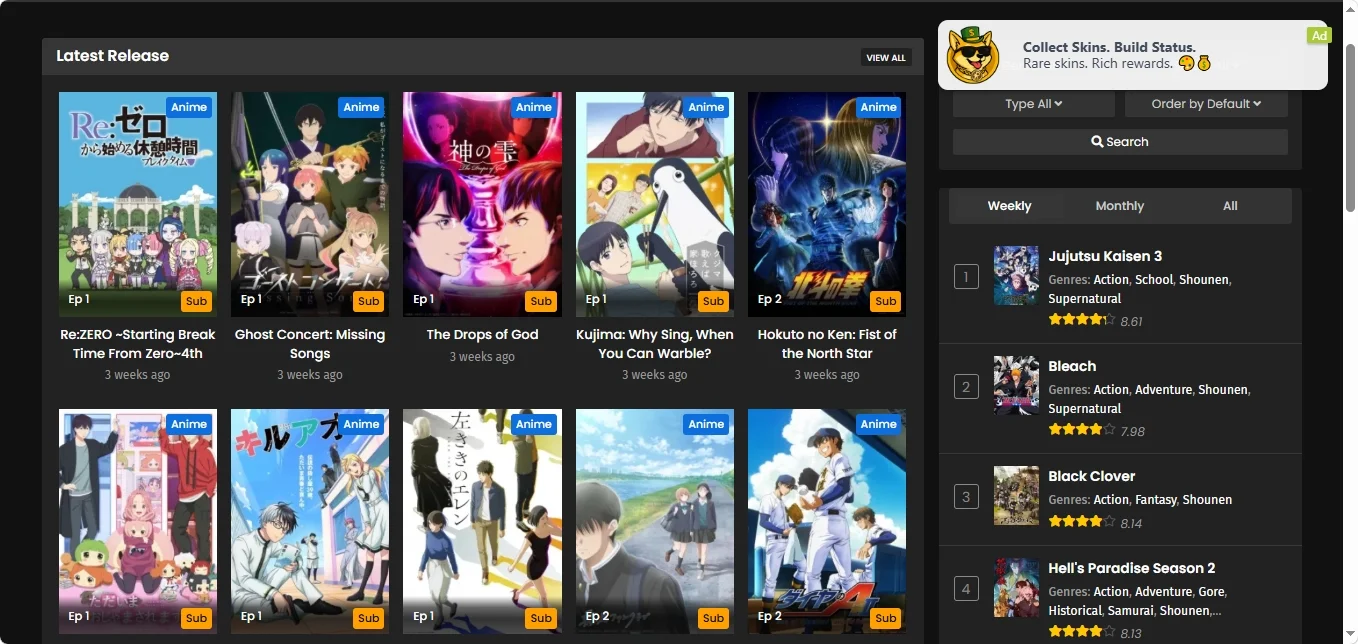Switch to the All ranking tab
This screenshot has width=1358, height=644.
pos(1230,206)
